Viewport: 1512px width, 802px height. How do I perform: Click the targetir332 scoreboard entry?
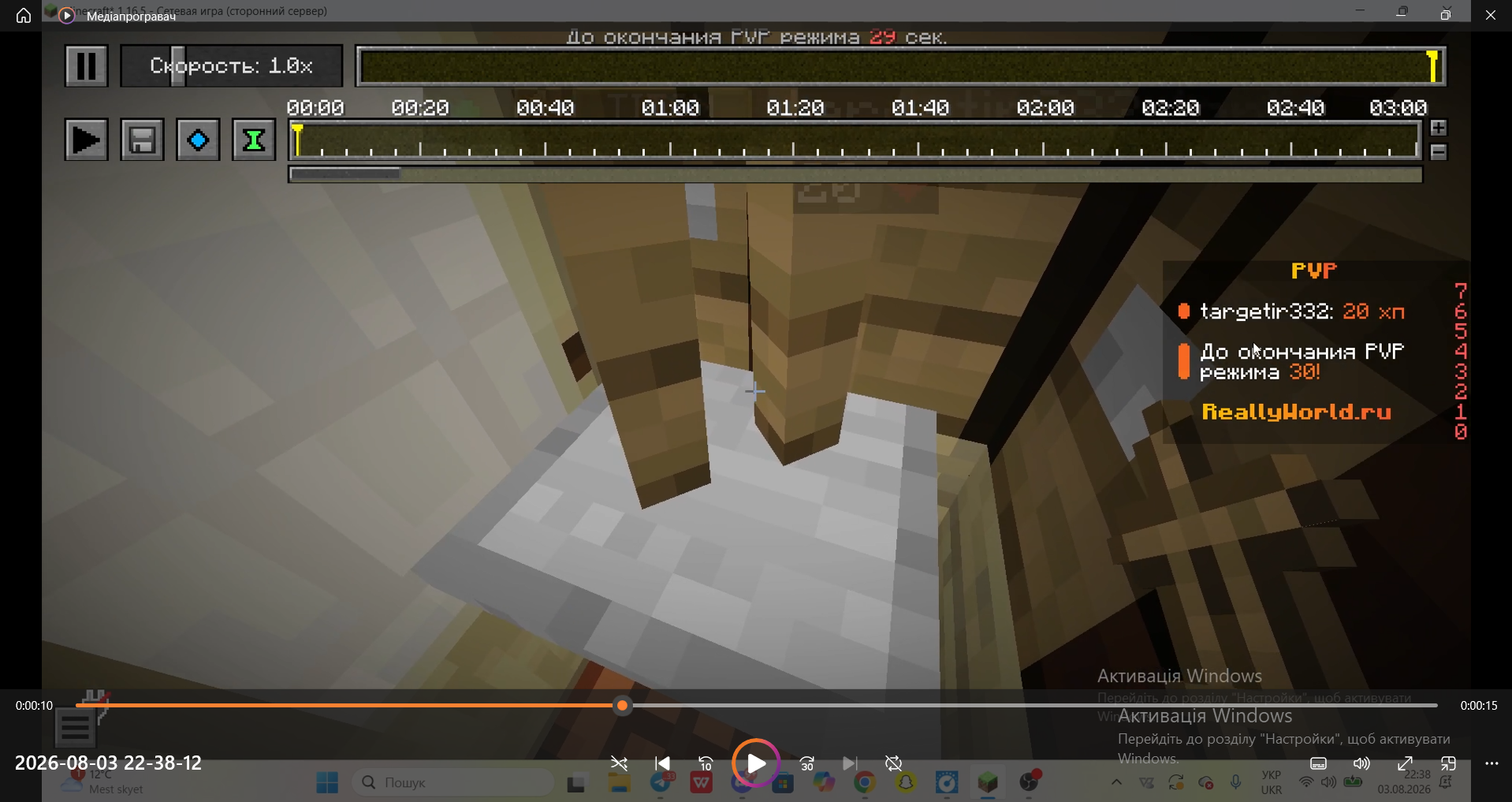pyautogui.click(x=1302, y=311)
